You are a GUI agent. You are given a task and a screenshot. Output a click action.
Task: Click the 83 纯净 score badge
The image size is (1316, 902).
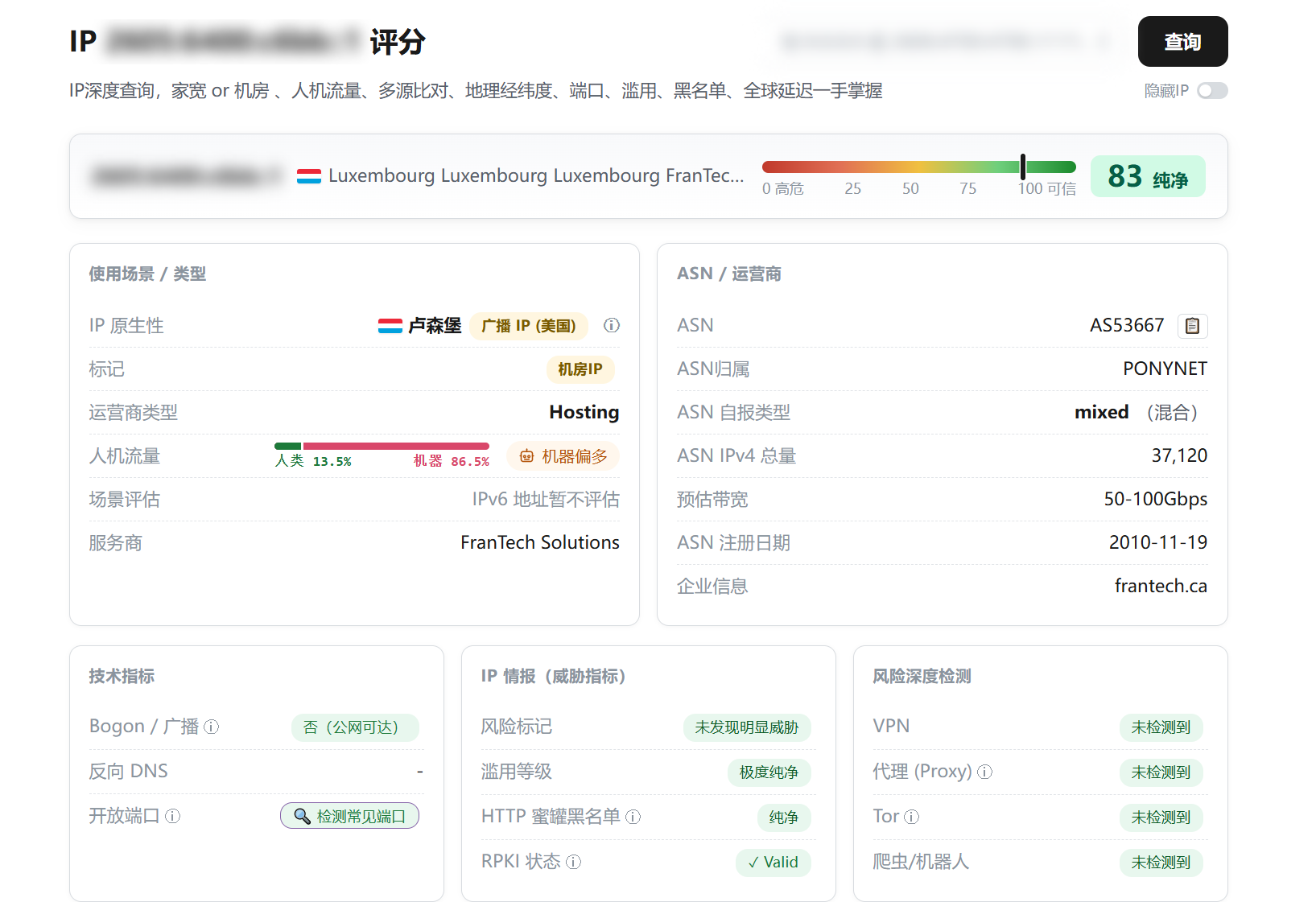pos(1148,176)
